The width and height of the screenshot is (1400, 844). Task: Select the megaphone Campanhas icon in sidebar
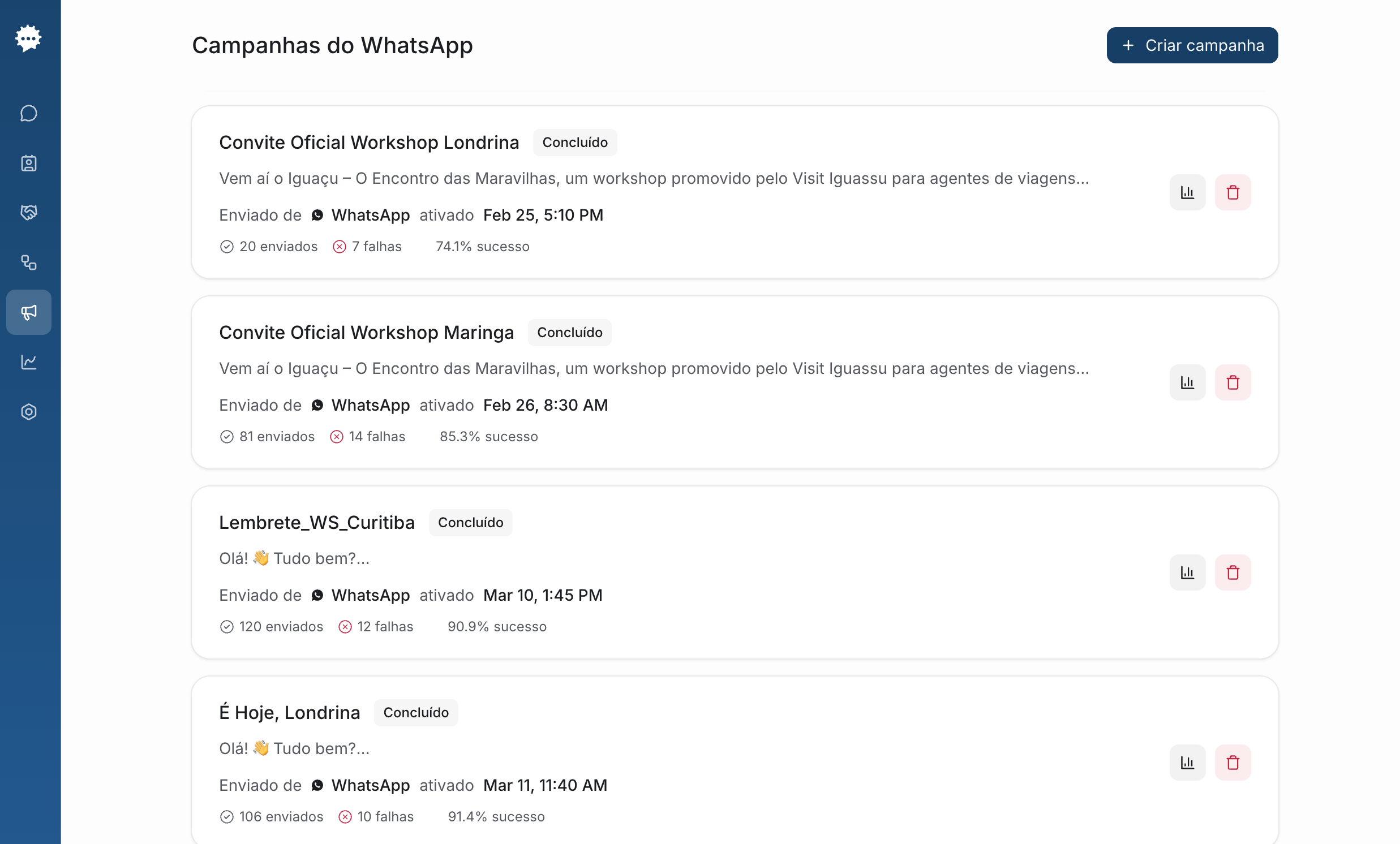(x=28, y=312)
